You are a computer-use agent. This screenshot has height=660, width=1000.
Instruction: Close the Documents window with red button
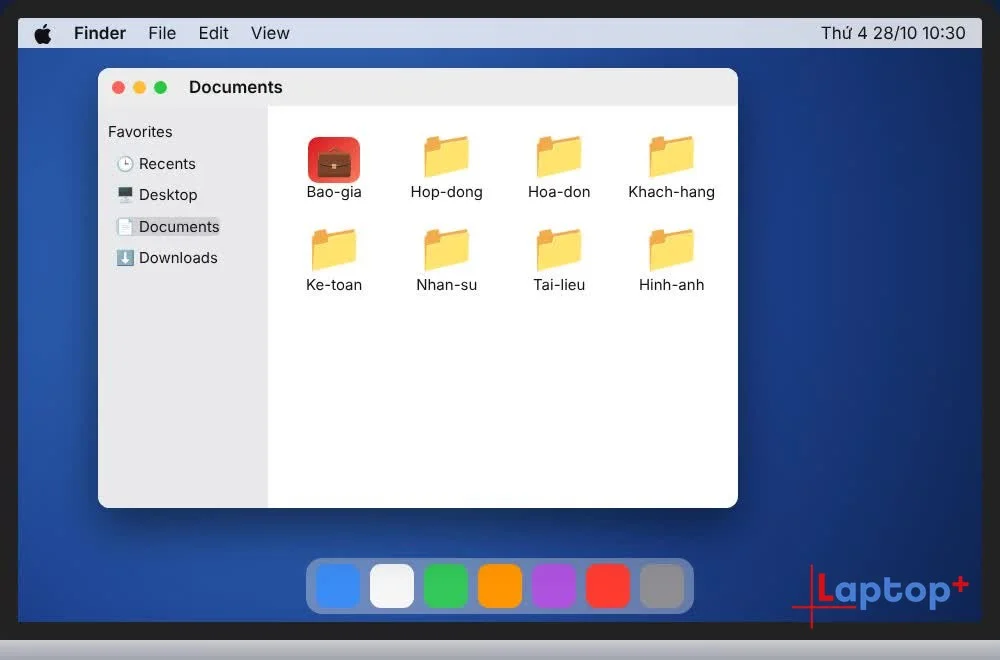click(119, 87)
